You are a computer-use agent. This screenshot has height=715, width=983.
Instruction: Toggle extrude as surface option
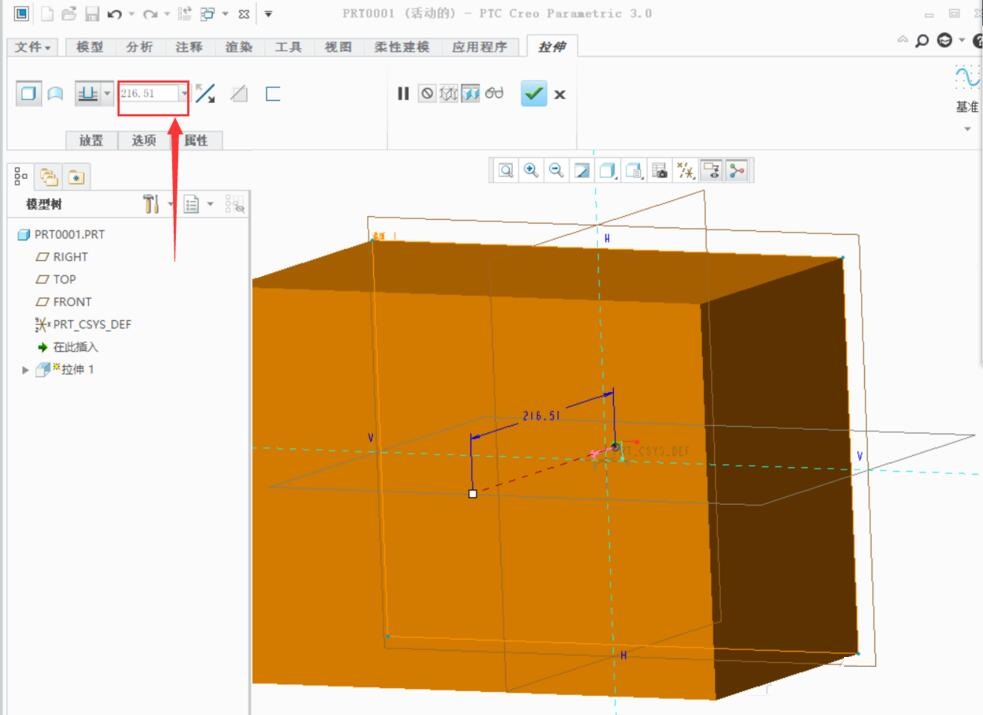[x=56, y=94]
